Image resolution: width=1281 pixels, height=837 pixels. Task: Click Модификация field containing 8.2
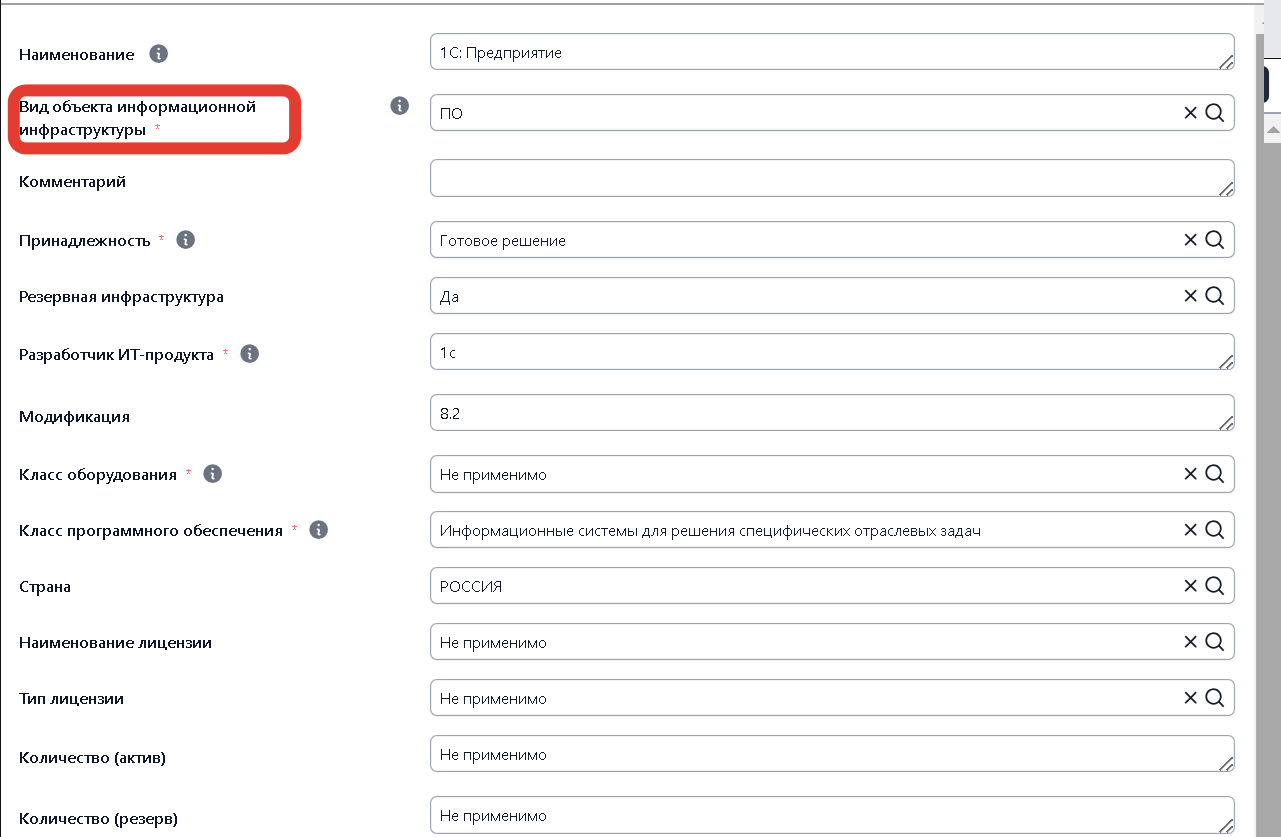832,413
